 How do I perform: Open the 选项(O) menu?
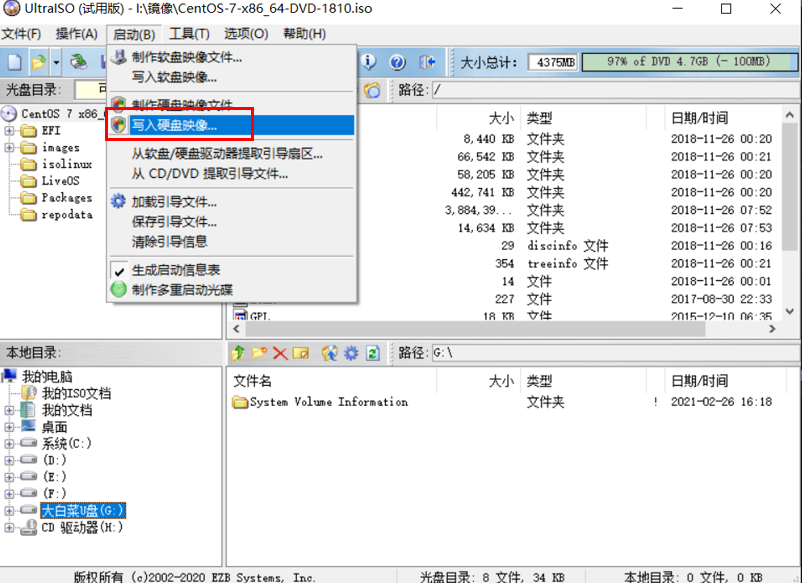point(246,34)
